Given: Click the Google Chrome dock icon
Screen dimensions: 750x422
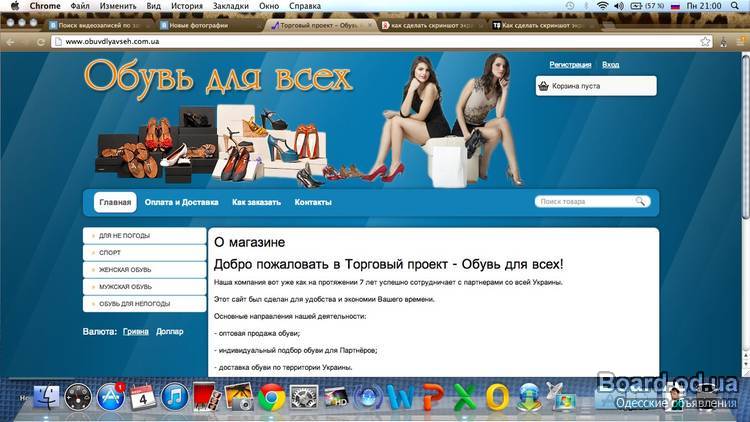Looking at the screenshot, I should coord(271,398).
